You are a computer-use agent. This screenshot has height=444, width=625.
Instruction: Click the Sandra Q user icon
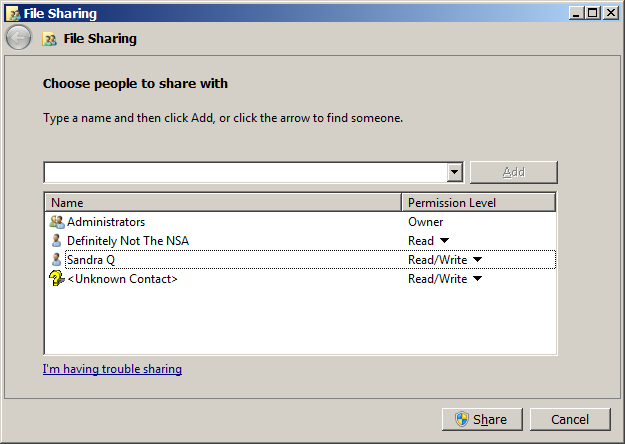point(57,259)
